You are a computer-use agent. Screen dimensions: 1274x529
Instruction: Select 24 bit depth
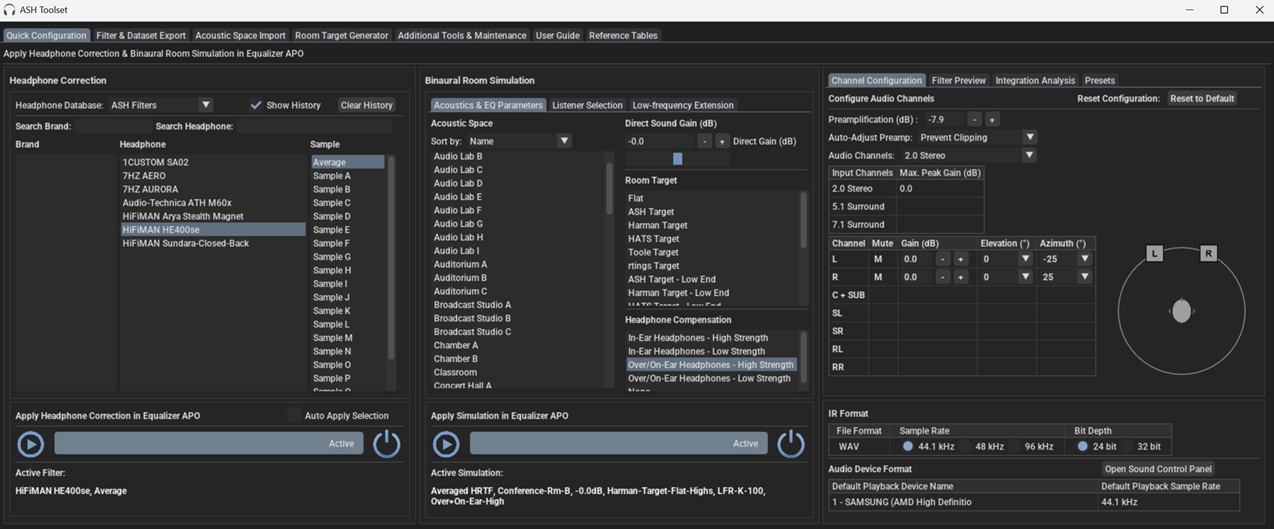click(1082, 446)
